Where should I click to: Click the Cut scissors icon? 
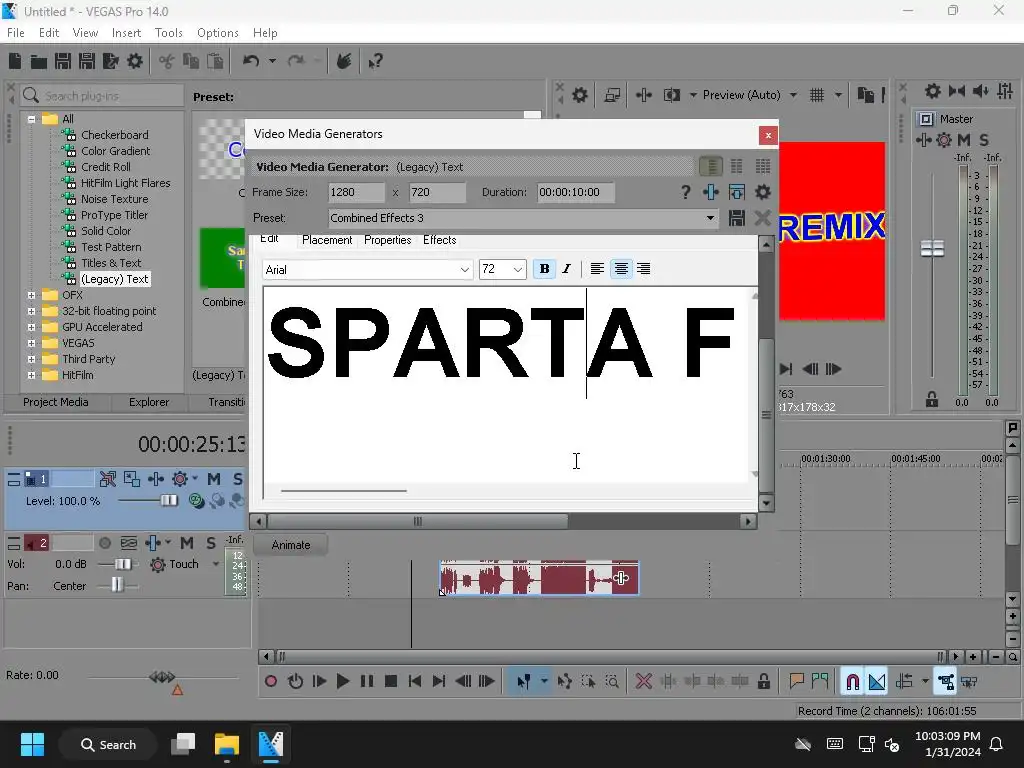[x=167, y=61]
